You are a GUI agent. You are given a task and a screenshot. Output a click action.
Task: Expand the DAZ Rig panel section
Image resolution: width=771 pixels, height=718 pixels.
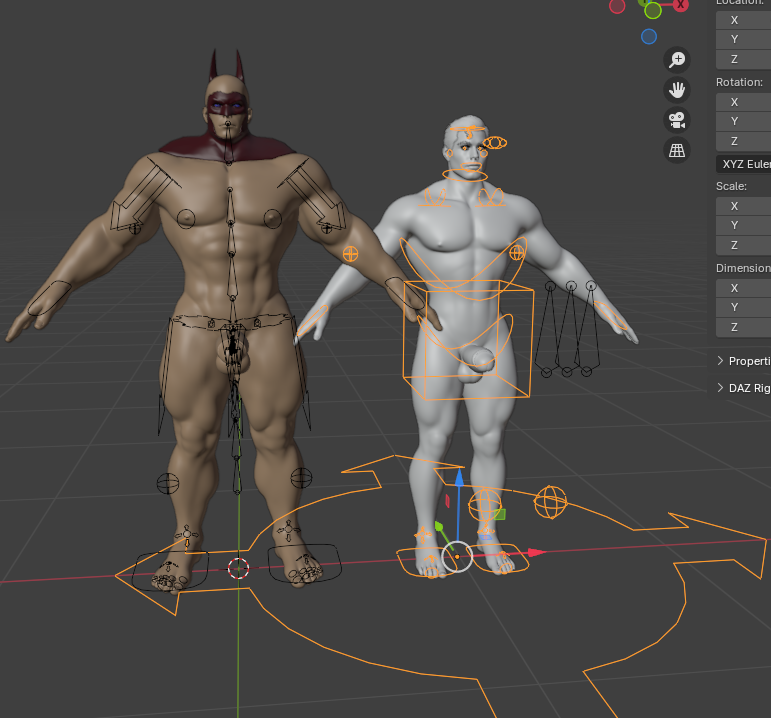(x=742, y=388)
